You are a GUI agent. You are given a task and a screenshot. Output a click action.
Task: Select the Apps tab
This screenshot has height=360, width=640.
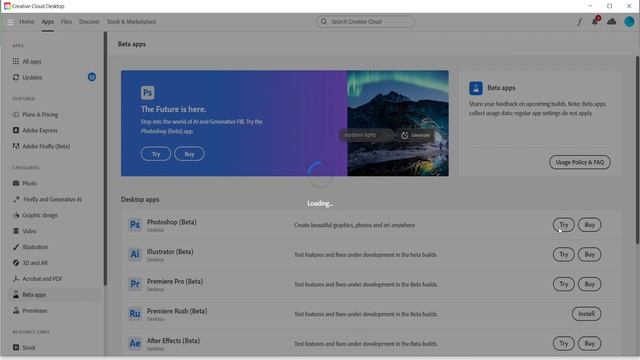(48, 22)
